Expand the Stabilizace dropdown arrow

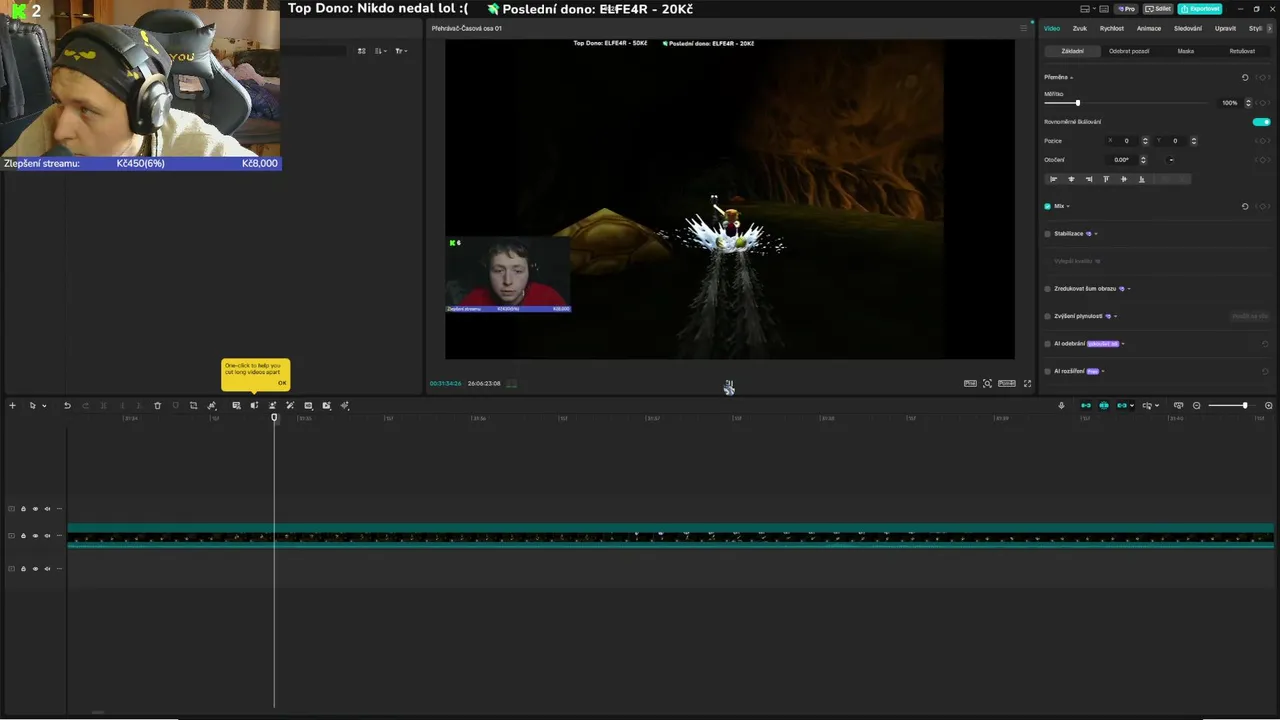(x=1096, y=234)
